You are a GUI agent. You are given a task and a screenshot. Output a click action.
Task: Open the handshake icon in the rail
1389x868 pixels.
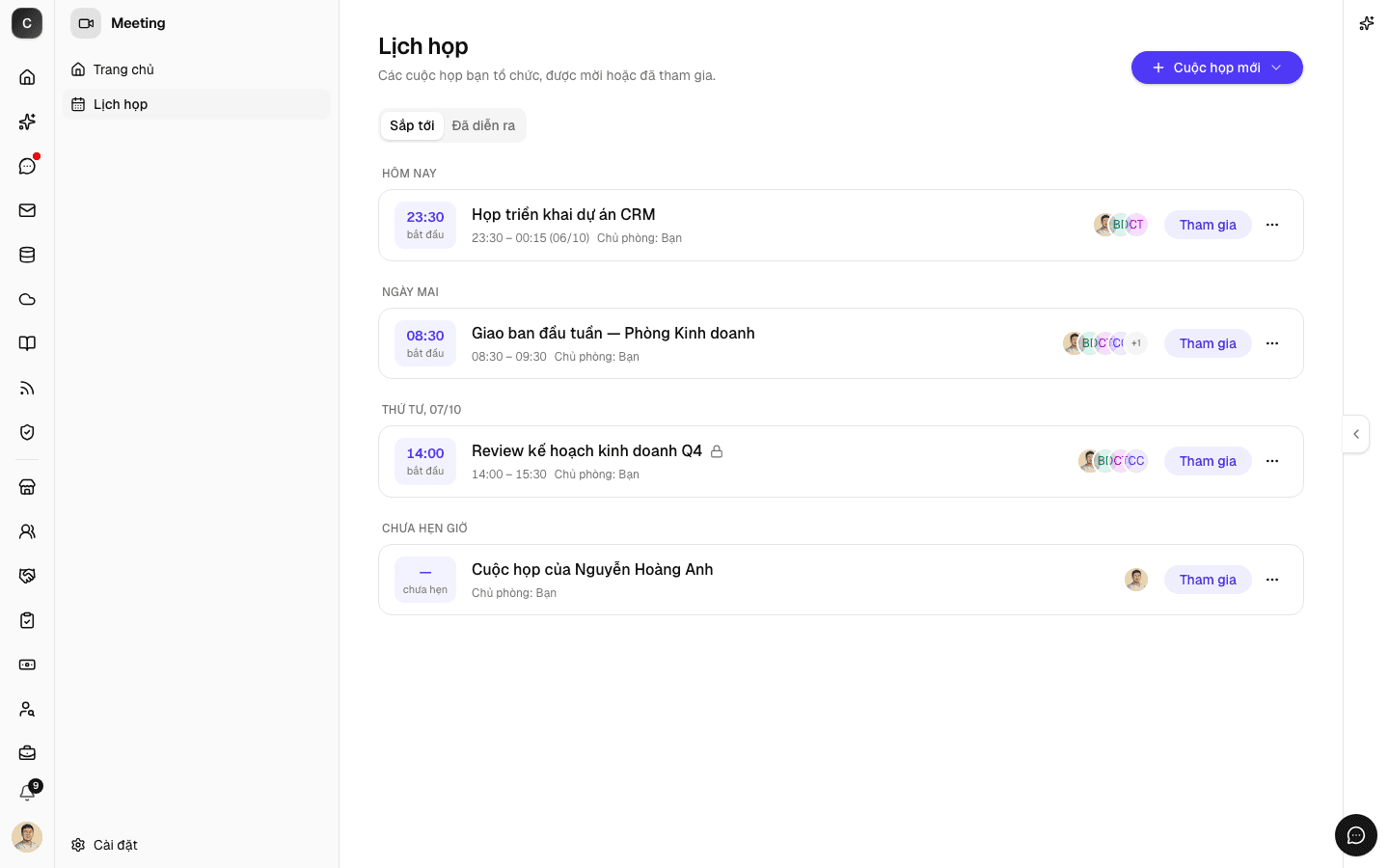click(27, 576)
